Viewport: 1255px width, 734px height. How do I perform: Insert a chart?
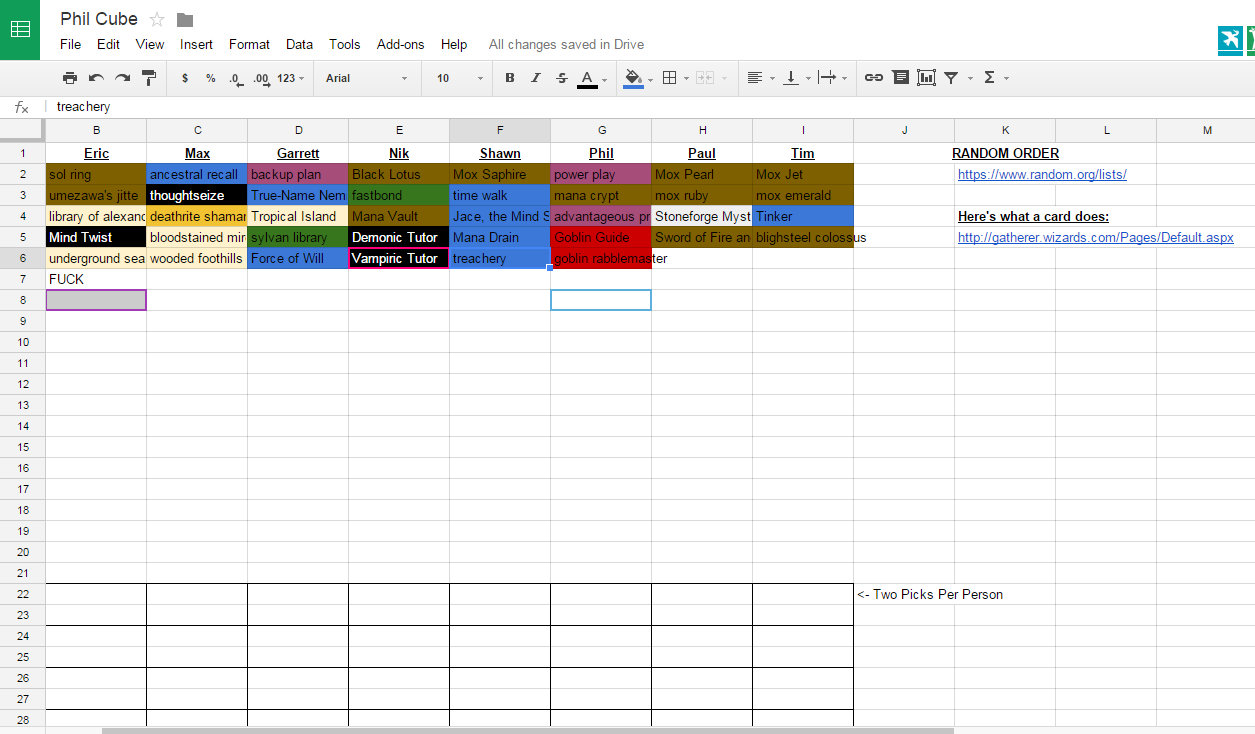pos(926,78)
